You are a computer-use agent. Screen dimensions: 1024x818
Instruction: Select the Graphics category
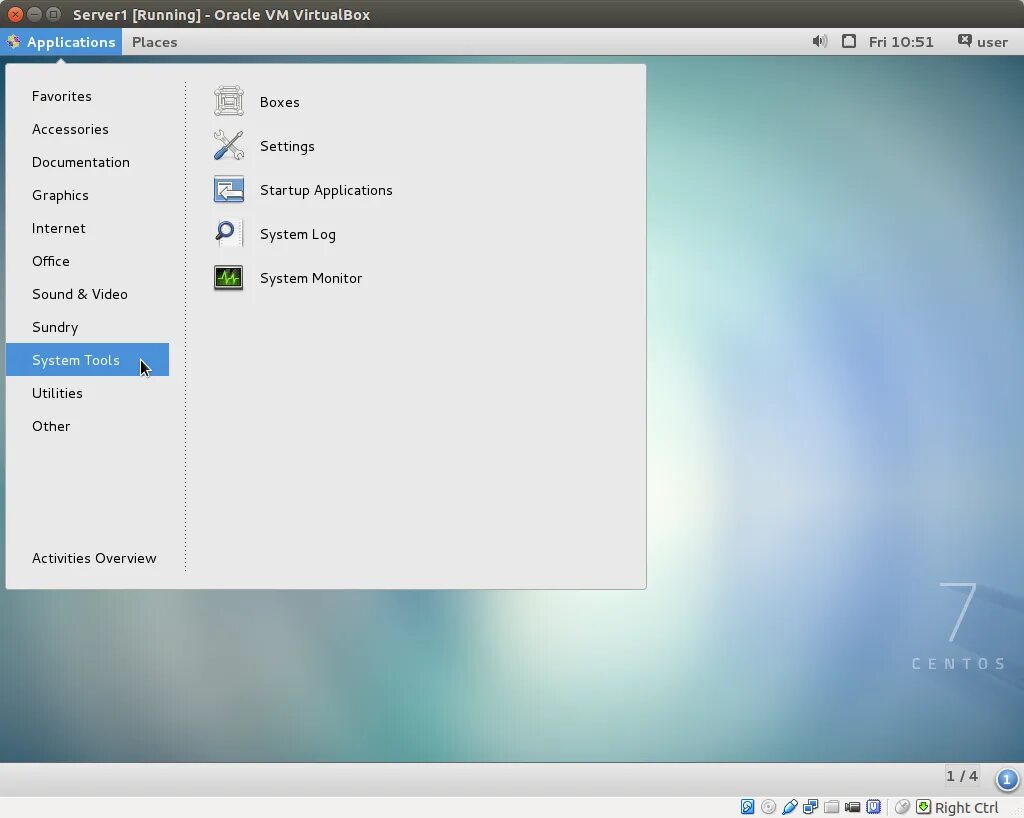(88, 195)
